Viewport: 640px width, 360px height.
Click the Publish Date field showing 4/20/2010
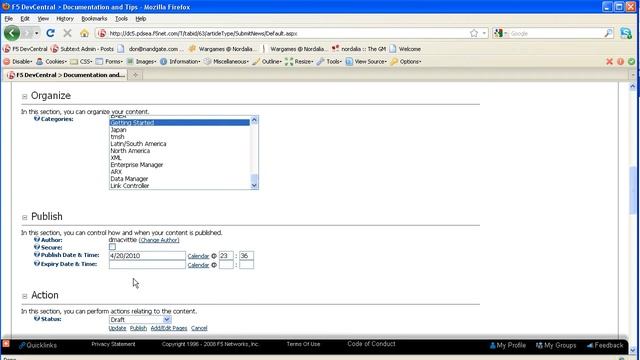pos(147,256)
